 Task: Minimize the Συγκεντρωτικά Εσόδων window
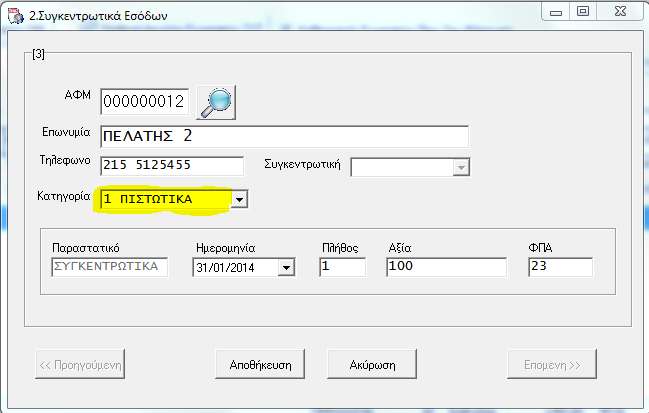pyautogui.click(x=555, y=12)
